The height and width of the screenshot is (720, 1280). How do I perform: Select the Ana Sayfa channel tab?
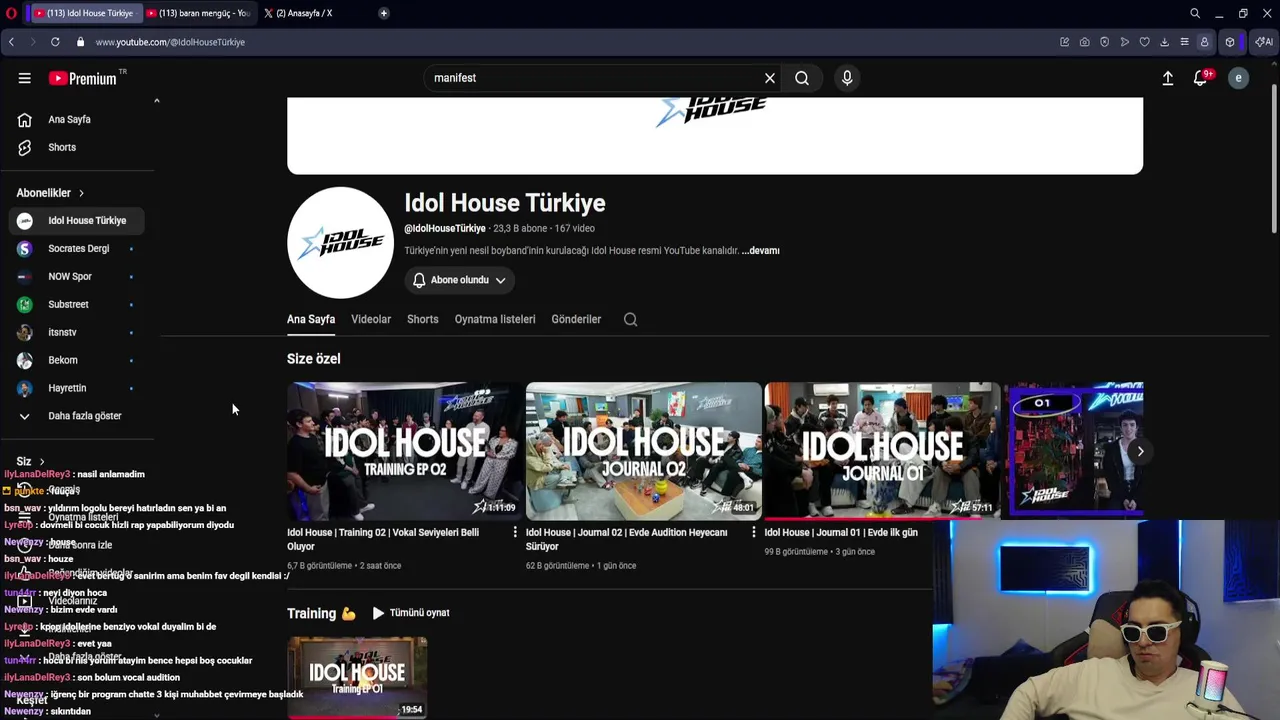coord(311,319)
